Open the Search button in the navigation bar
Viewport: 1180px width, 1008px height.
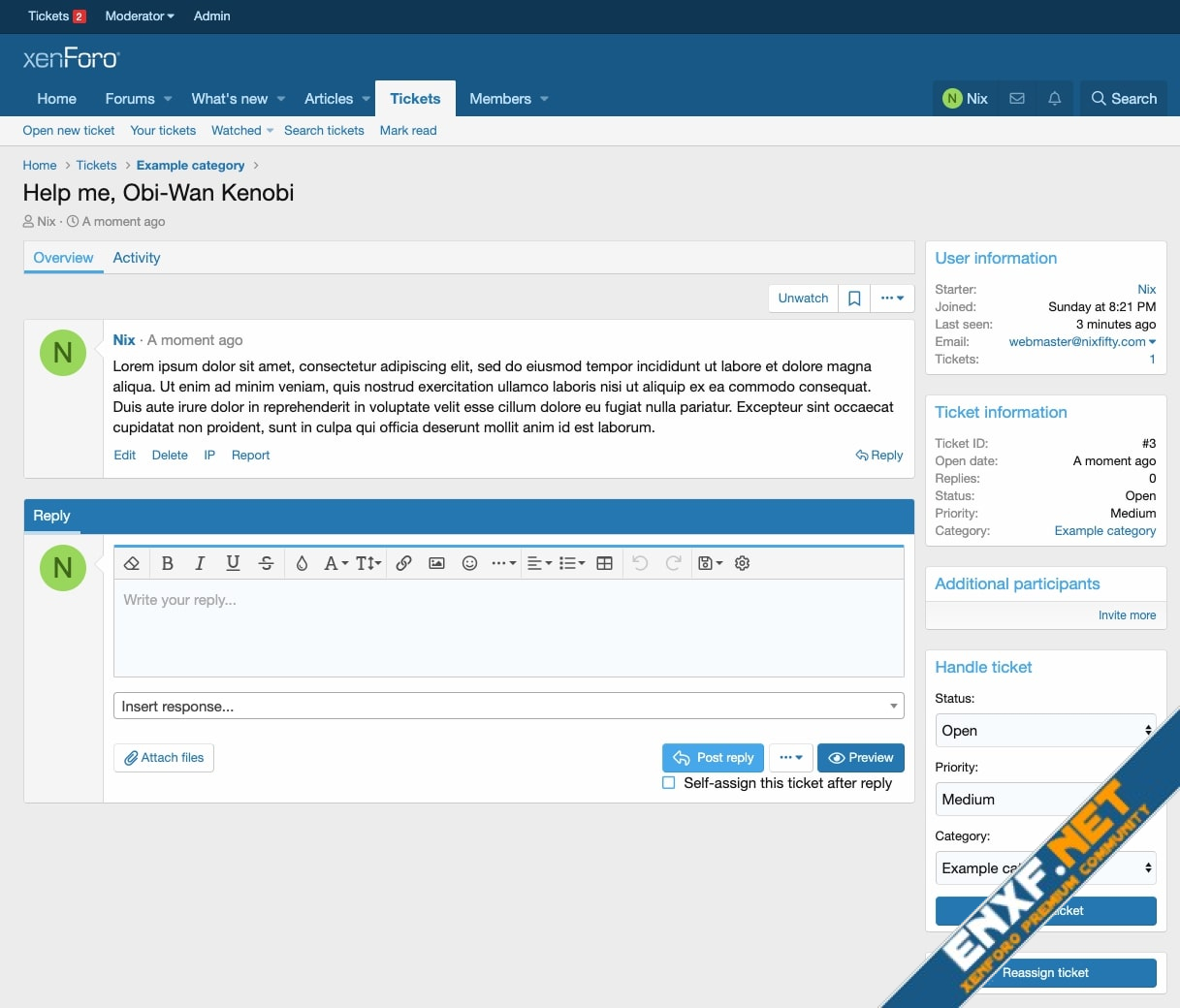pyautogui.click(x=1124, y=99)
